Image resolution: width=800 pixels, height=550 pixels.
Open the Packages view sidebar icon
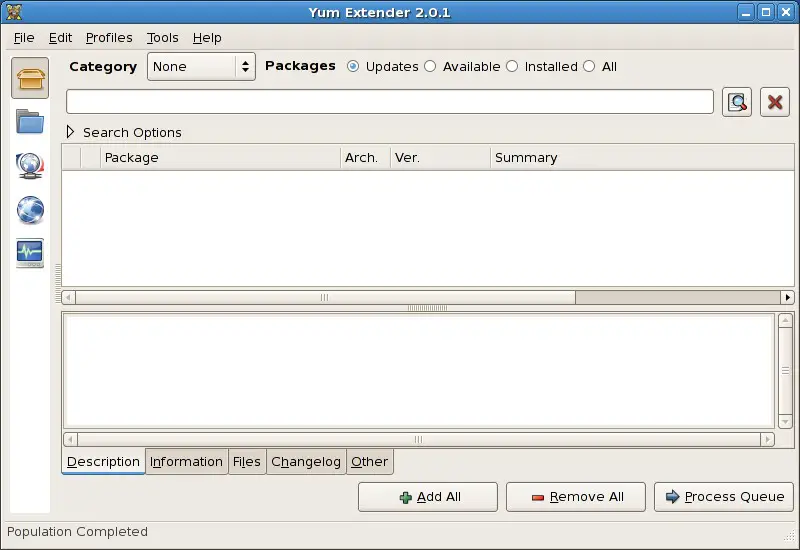tap(30, 78)
